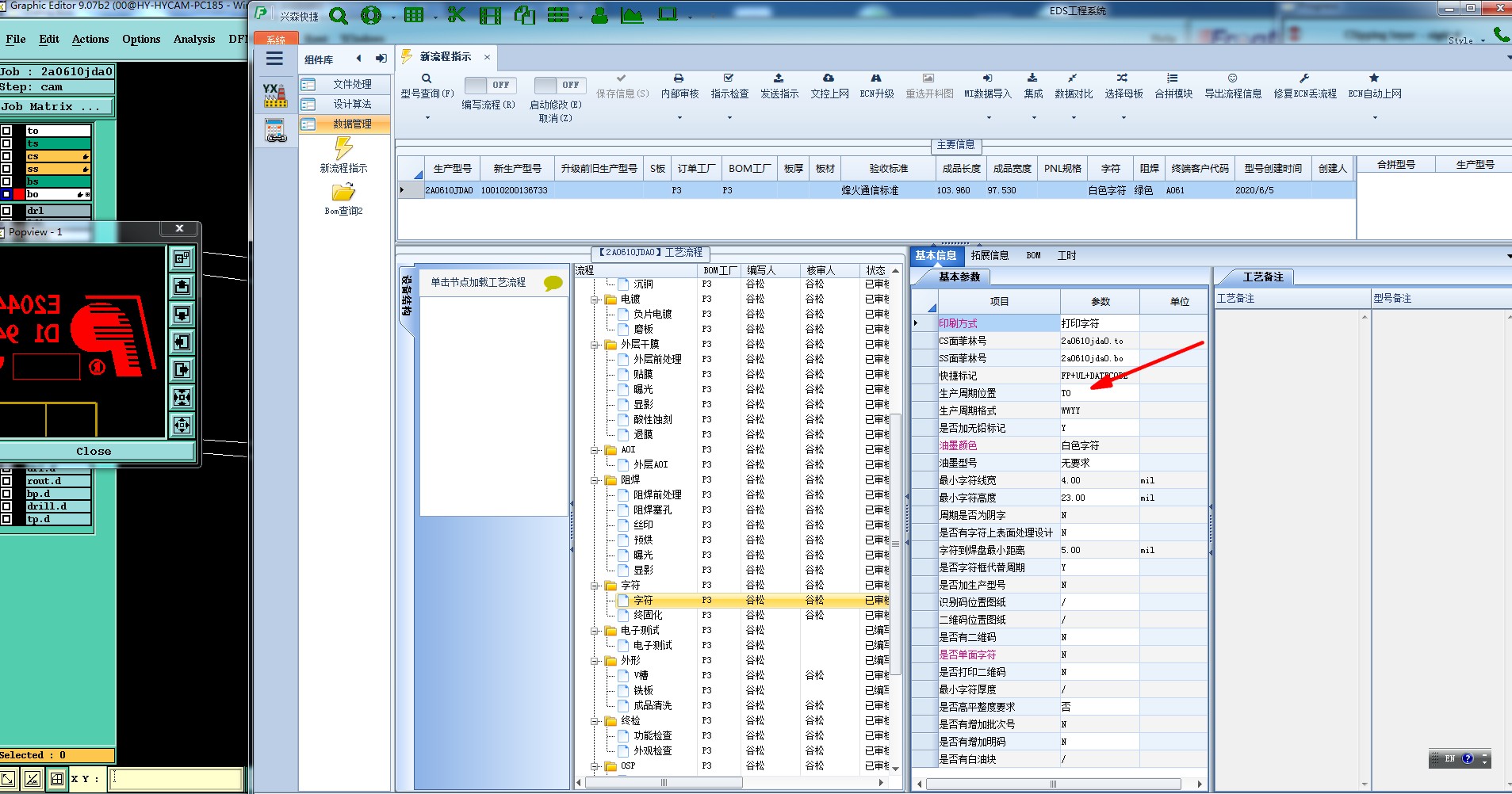Collapse the 终检 tree node
The height and width of the screenshot is (794, 1512).
click(x=595, y=721)
